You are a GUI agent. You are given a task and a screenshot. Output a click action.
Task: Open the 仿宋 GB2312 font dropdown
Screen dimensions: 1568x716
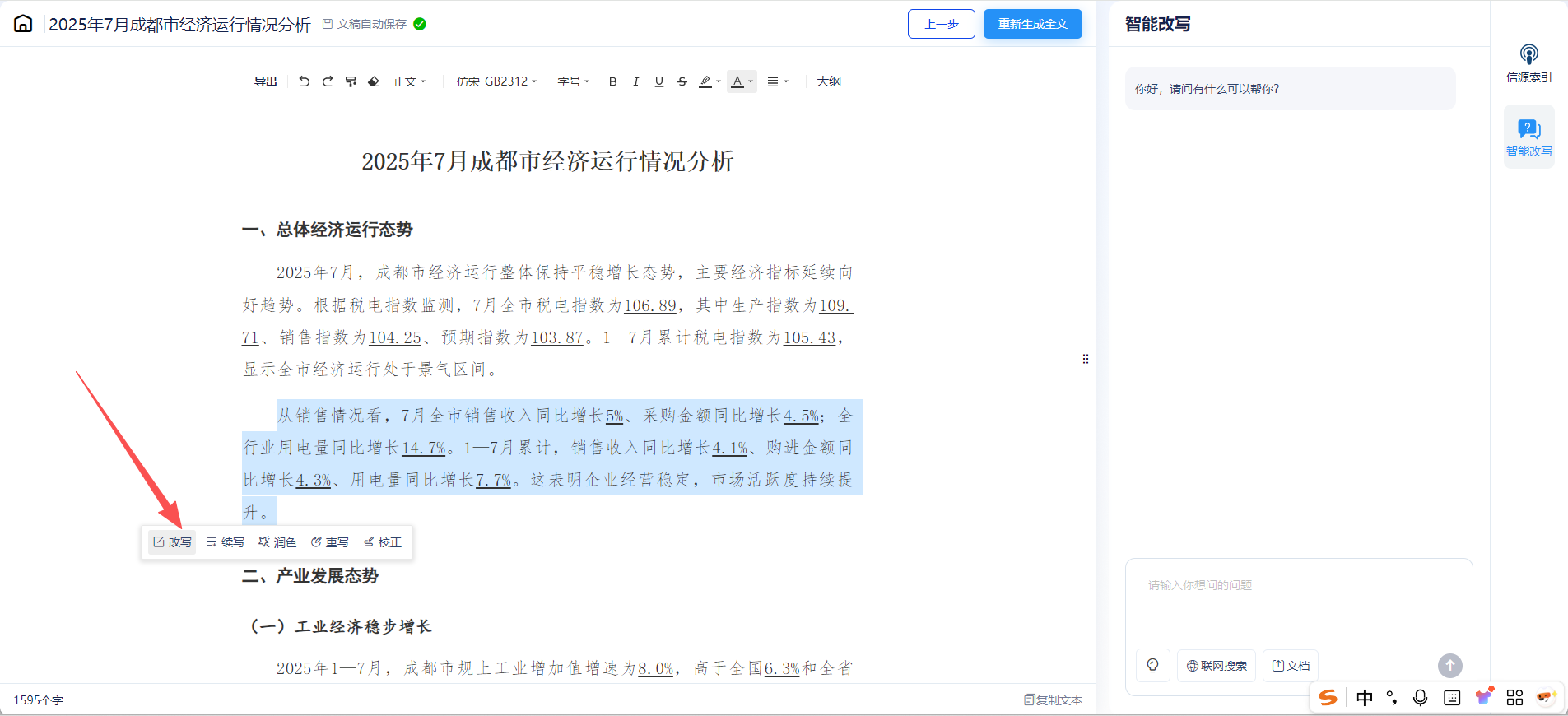[497, 81]
